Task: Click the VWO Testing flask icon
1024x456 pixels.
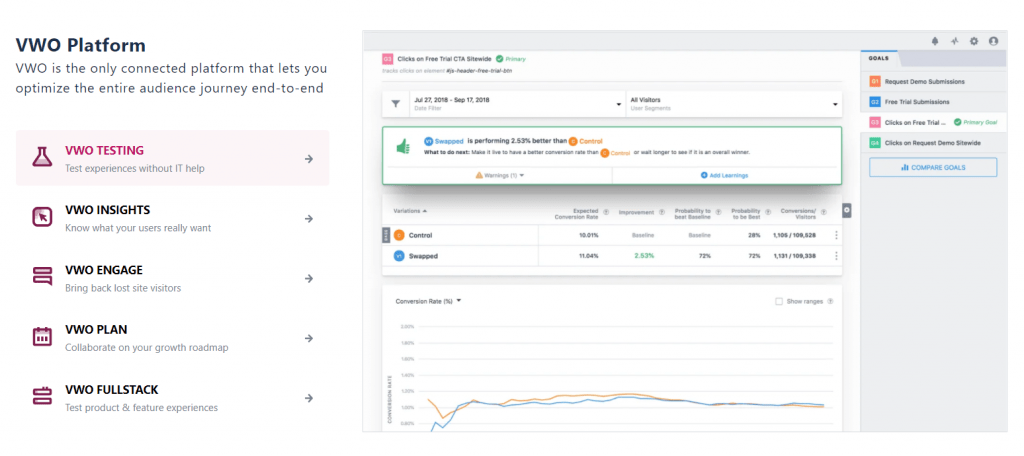Action: (42, 157)
